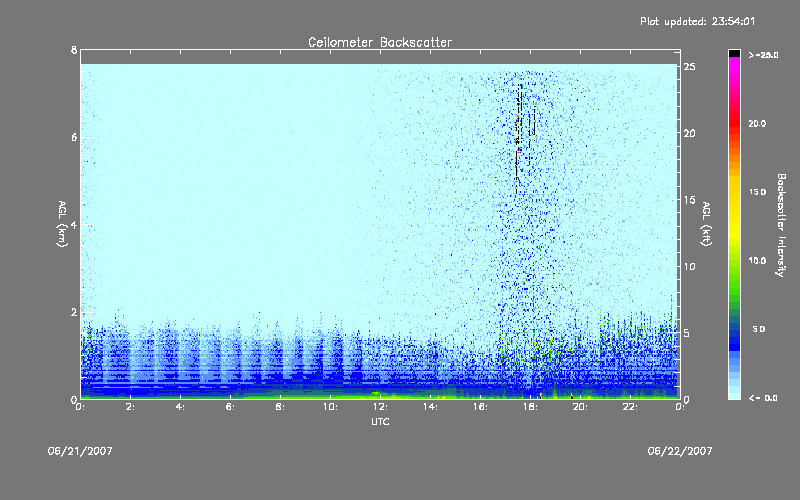Click the 5 kft tick label
This screenshot has width=800, height=500.
click(687, 333)
